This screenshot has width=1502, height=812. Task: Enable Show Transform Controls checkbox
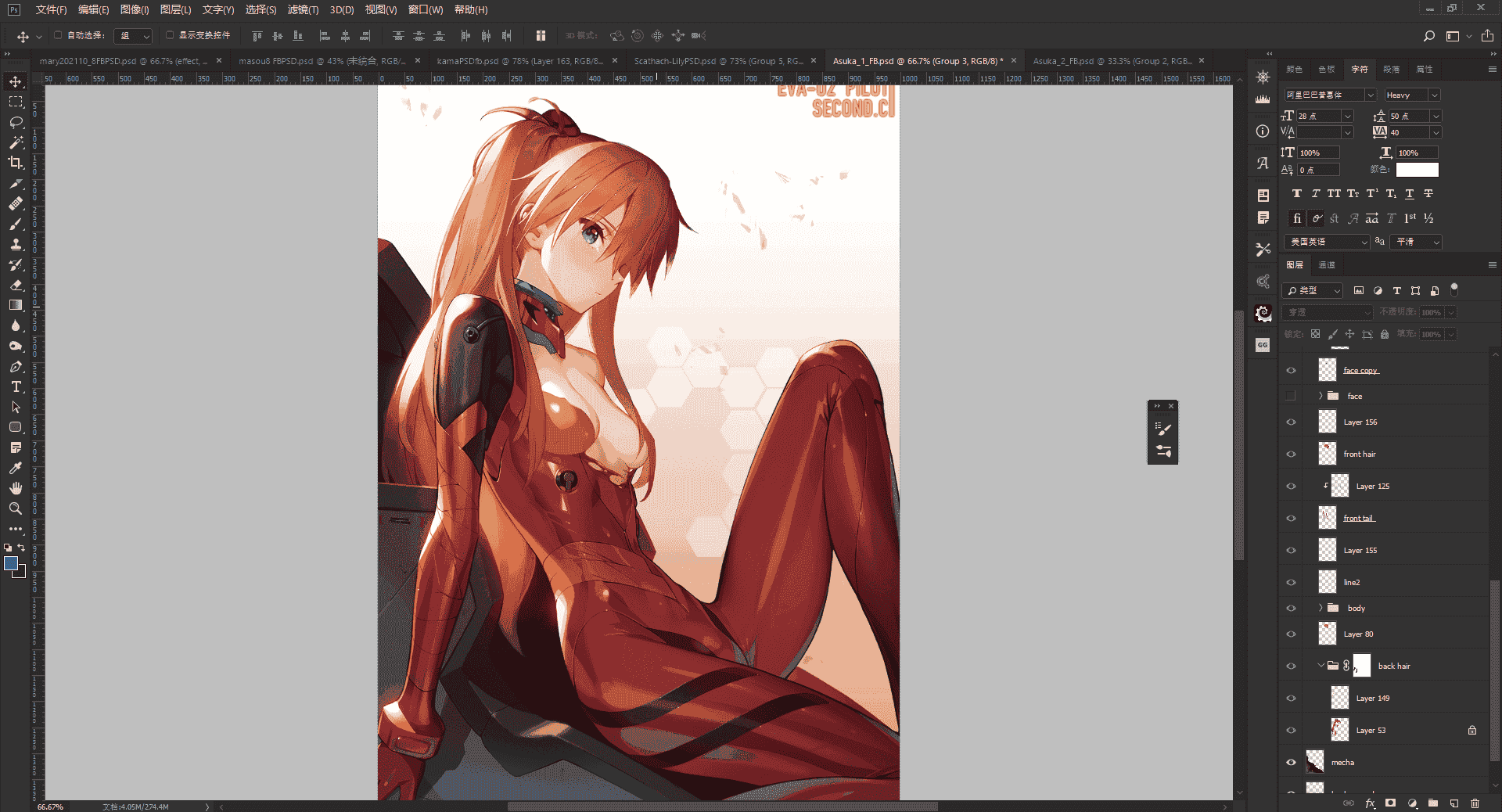click(x=170, y=35)
